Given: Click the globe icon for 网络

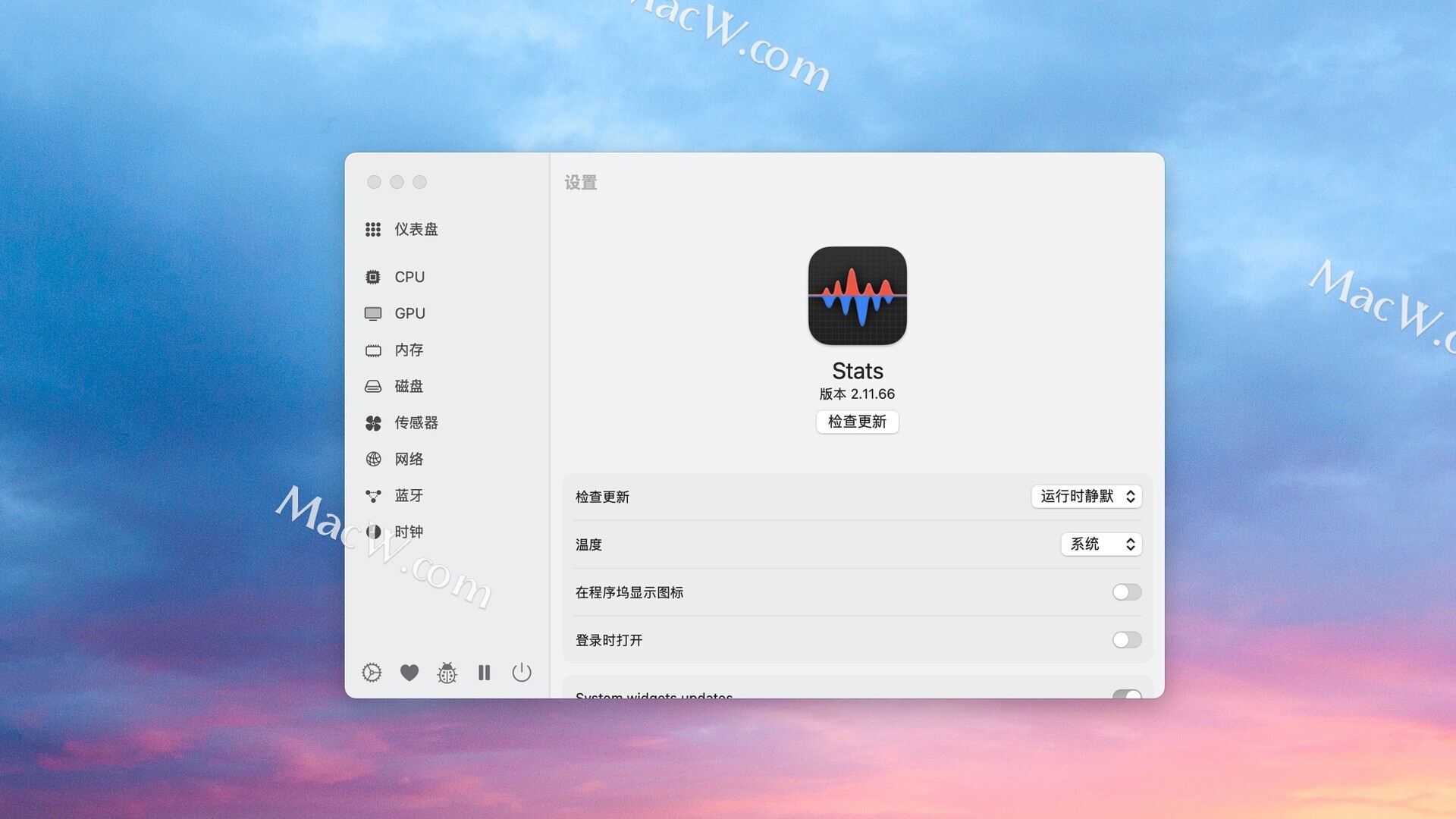Looking at the screenshot, I should pyautogui.click(x=373, y=459).
